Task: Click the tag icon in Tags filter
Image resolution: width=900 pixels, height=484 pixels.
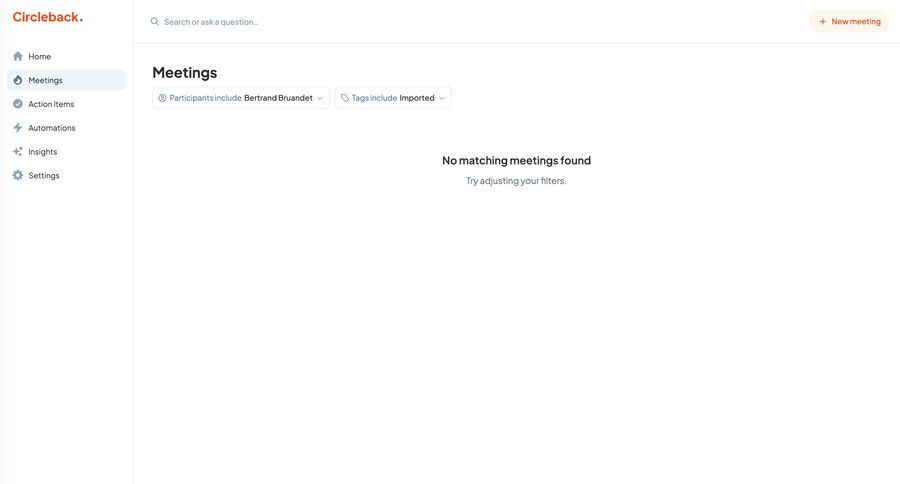Action: pyautogui.click(x=345, y=98)
